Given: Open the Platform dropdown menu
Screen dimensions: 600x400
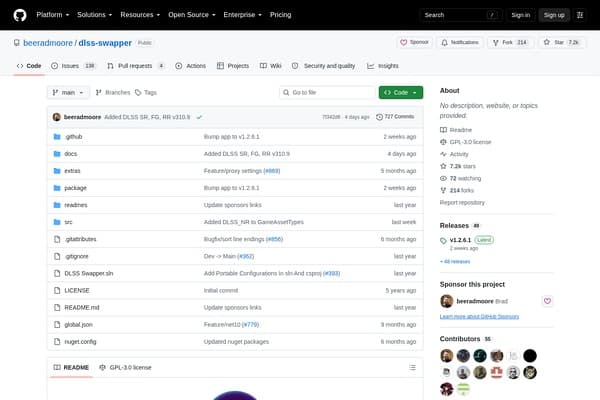Looking at the screenshot, I should (x=53, y=15).
